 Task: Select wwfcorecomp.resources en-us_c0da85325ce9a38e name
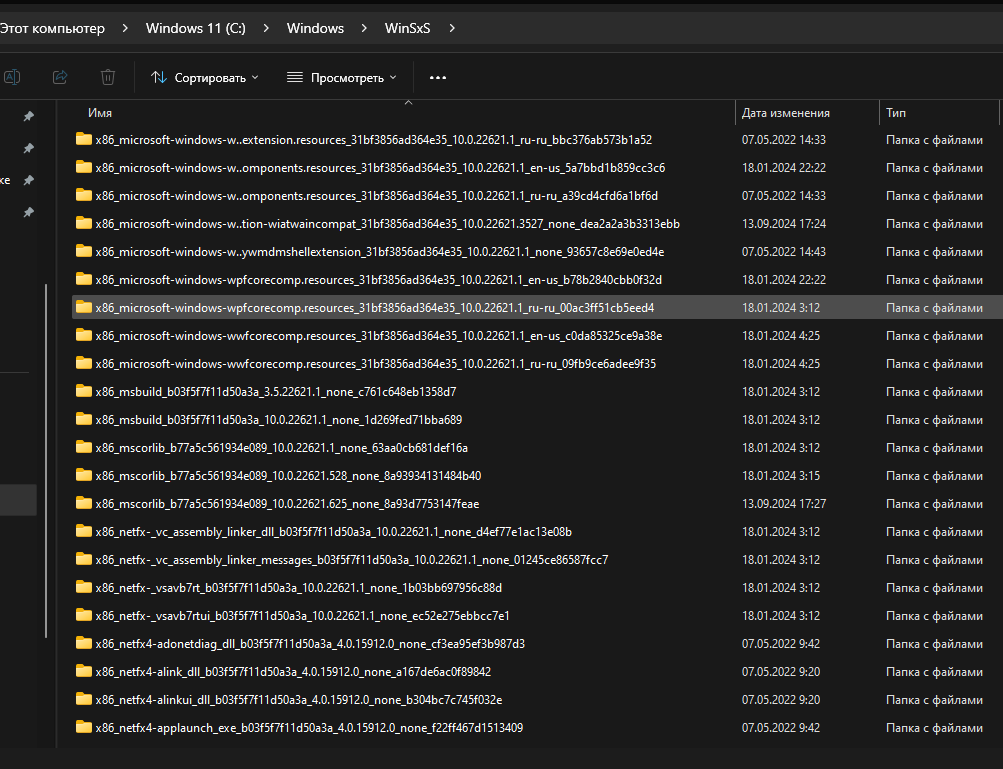(x=379, y=336)
